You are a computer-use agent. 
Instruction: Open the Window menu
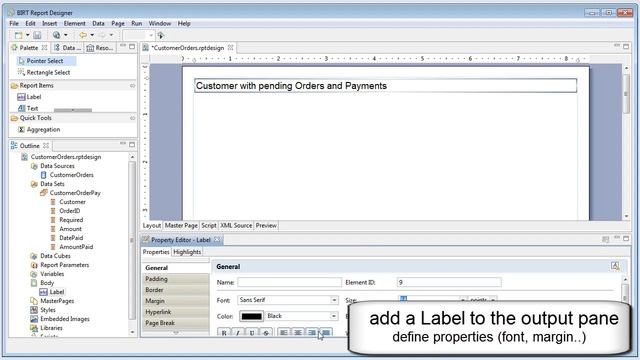160,23
